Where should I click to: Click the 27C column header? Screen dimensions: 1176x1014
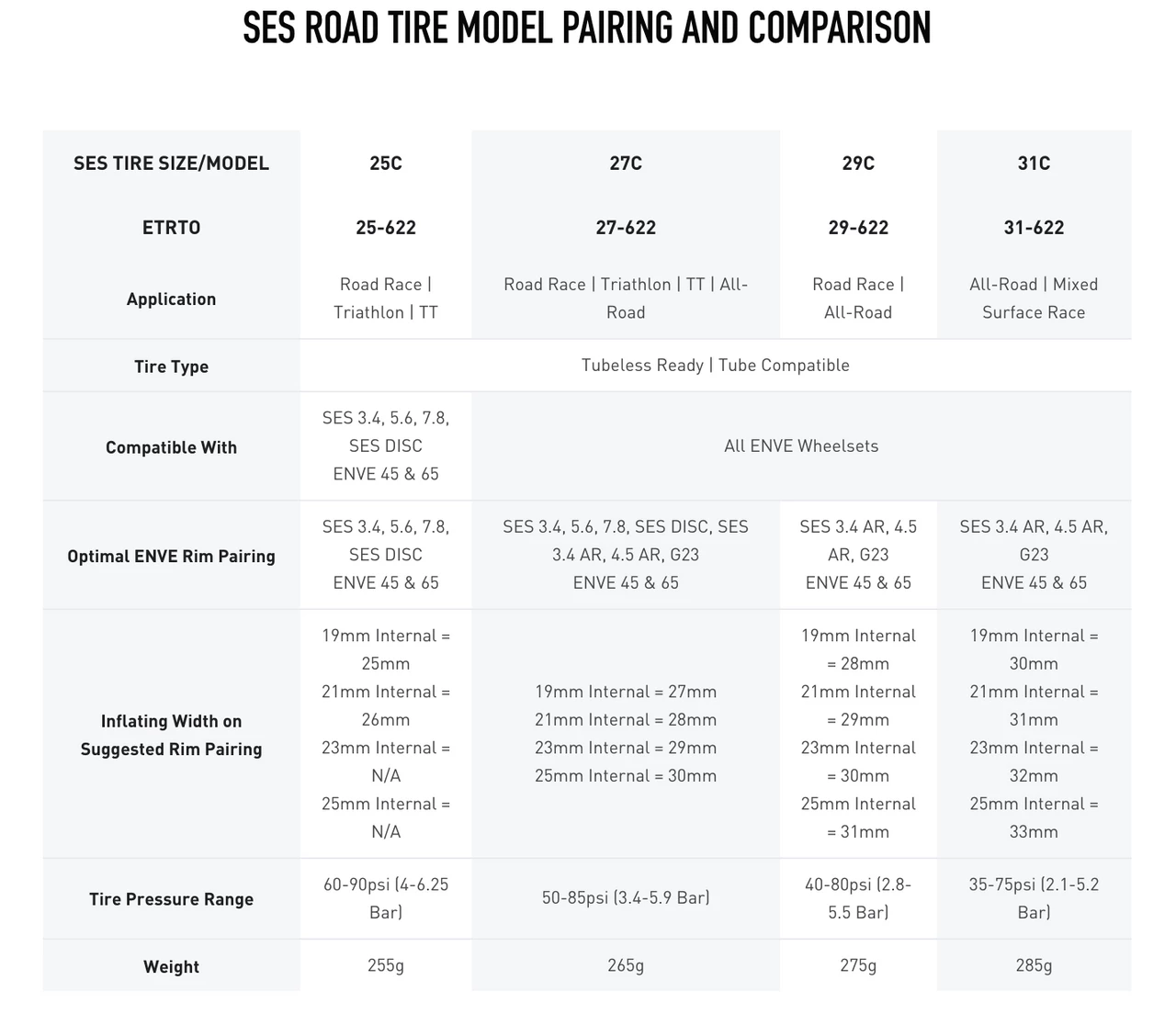click(x=626, y=163)
